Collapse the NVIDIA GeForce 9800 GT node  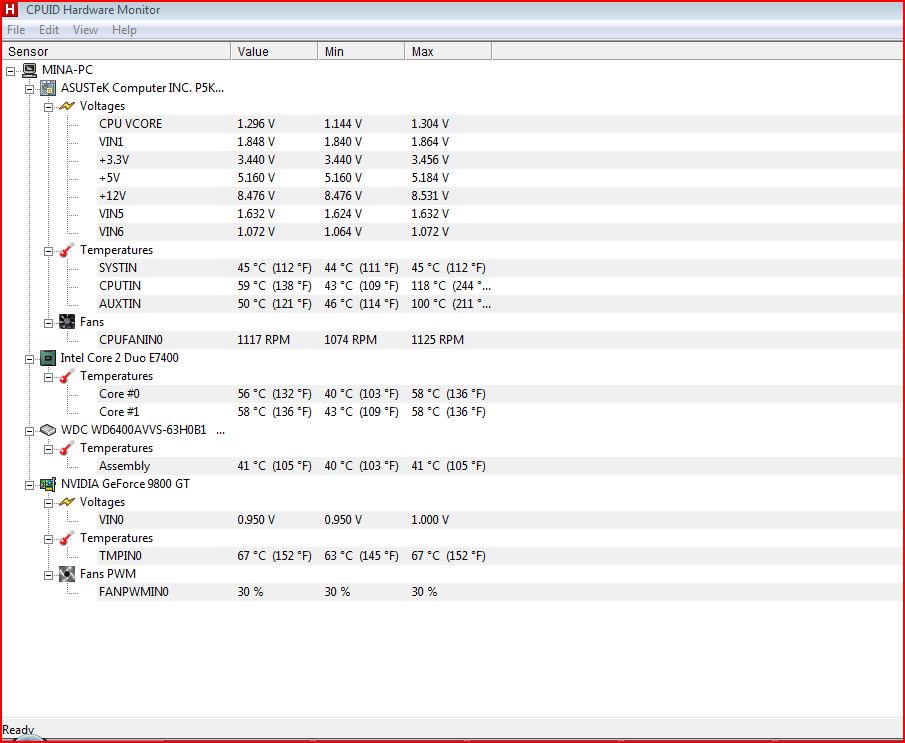coord(29,484)
